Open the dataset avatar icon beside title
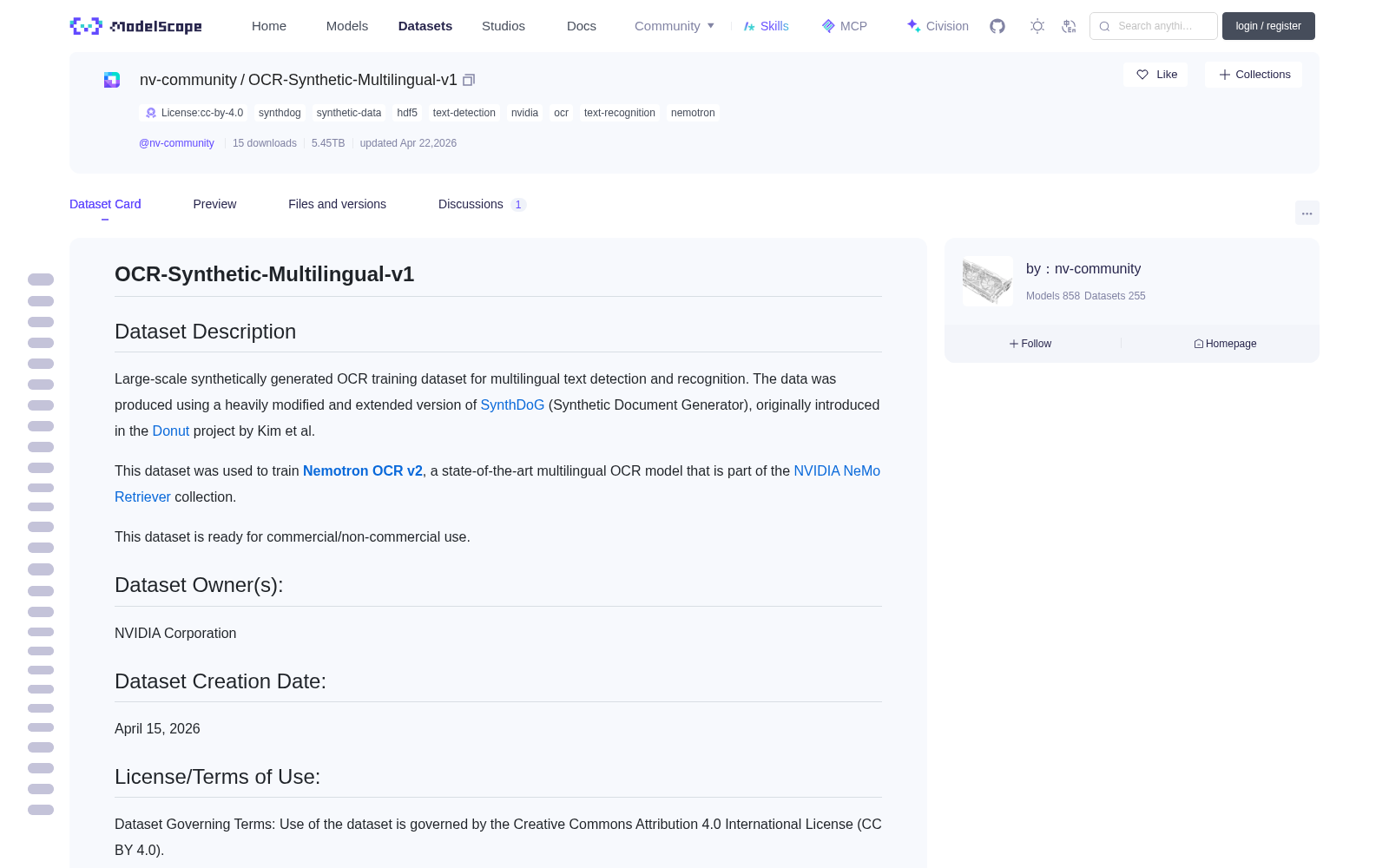1389x868 pixels. tap(112, 80)
